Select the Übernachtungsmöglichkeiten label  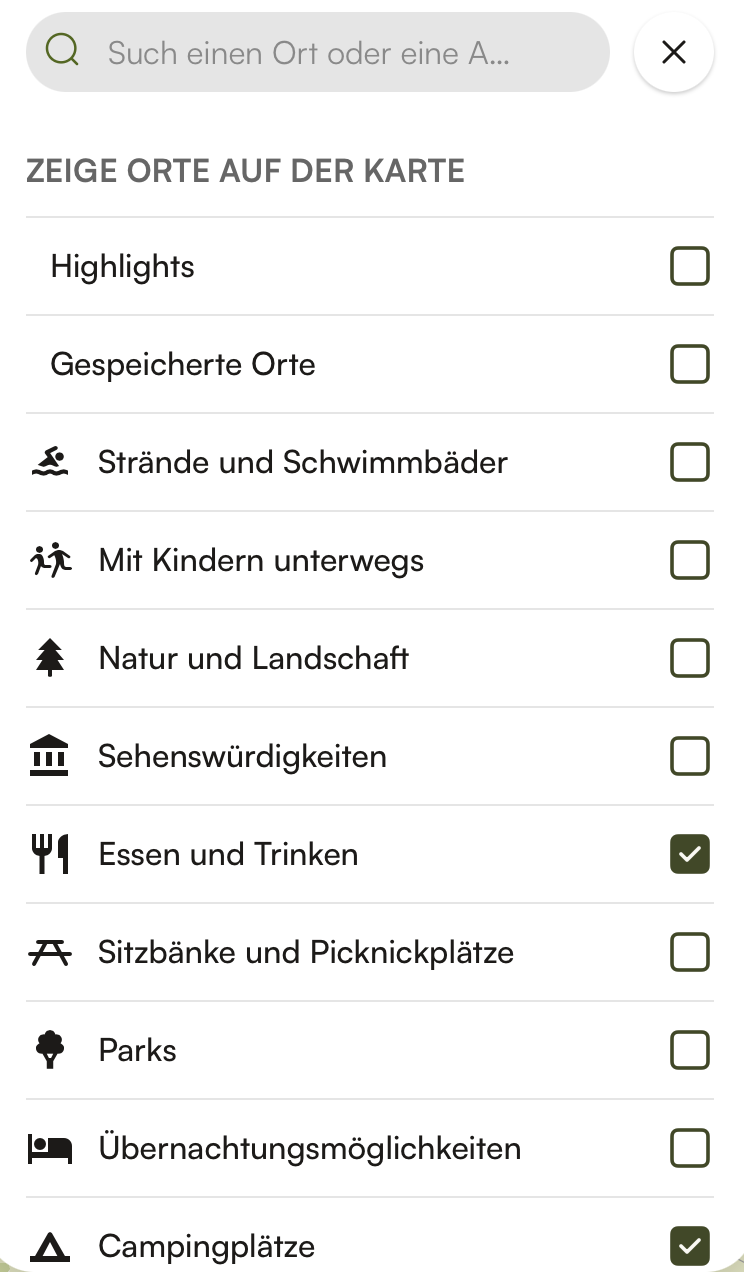pos(309,1148)
